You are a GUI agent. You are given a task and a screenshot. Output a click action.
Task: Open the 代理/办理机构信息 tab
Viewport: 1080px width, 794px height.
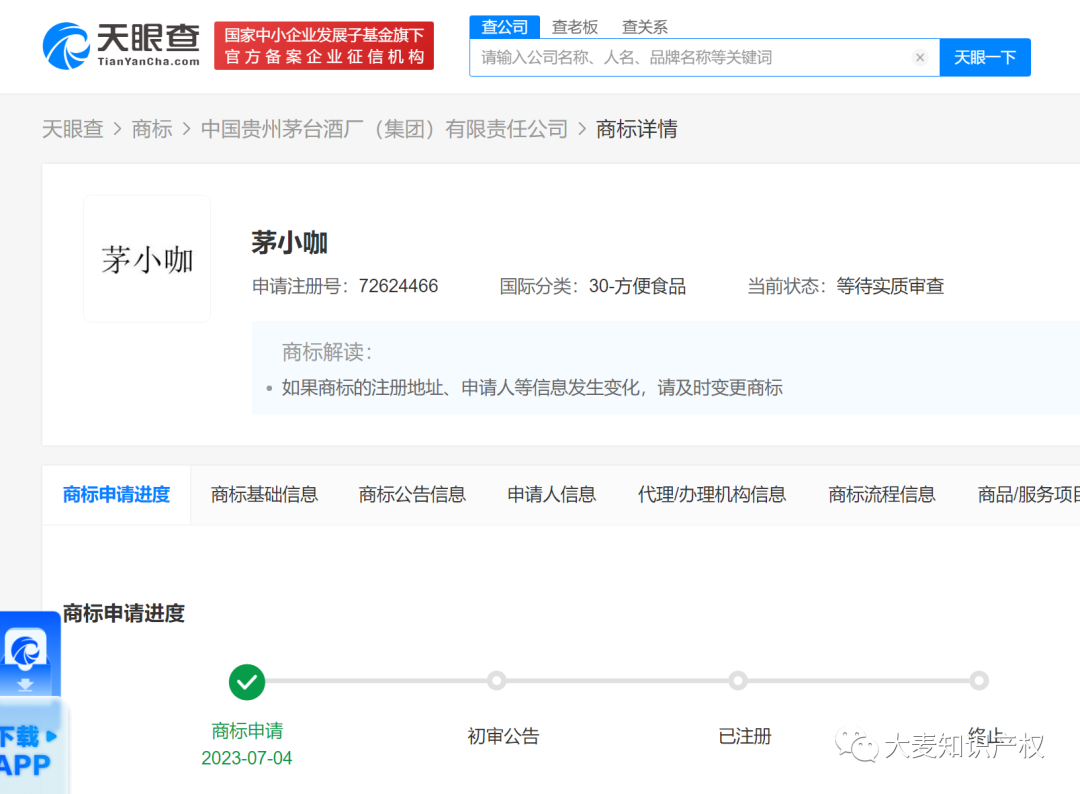coord(712,494)
